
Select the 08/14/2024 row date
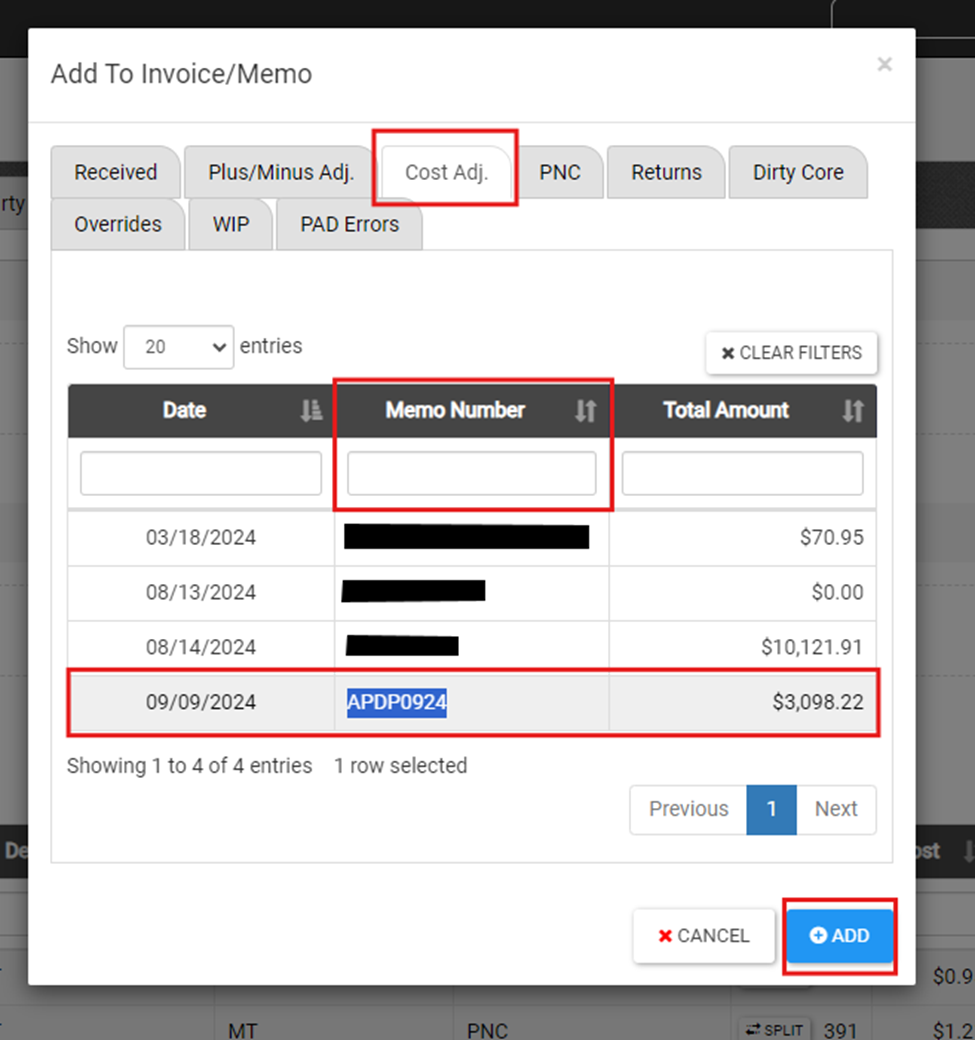201,647
